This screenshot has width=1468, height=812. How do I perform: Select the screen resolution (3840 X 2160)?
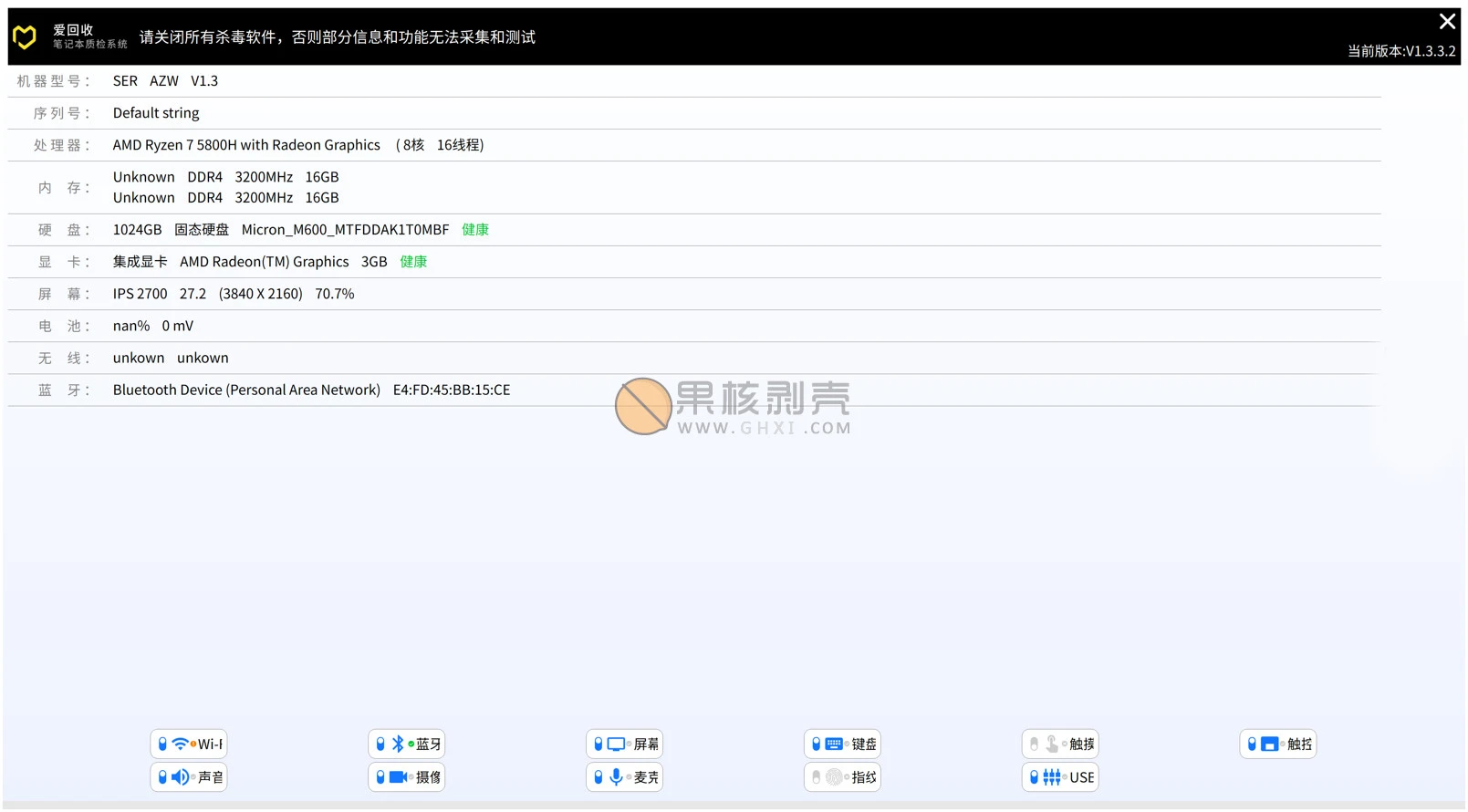click(x=260, y=294)
